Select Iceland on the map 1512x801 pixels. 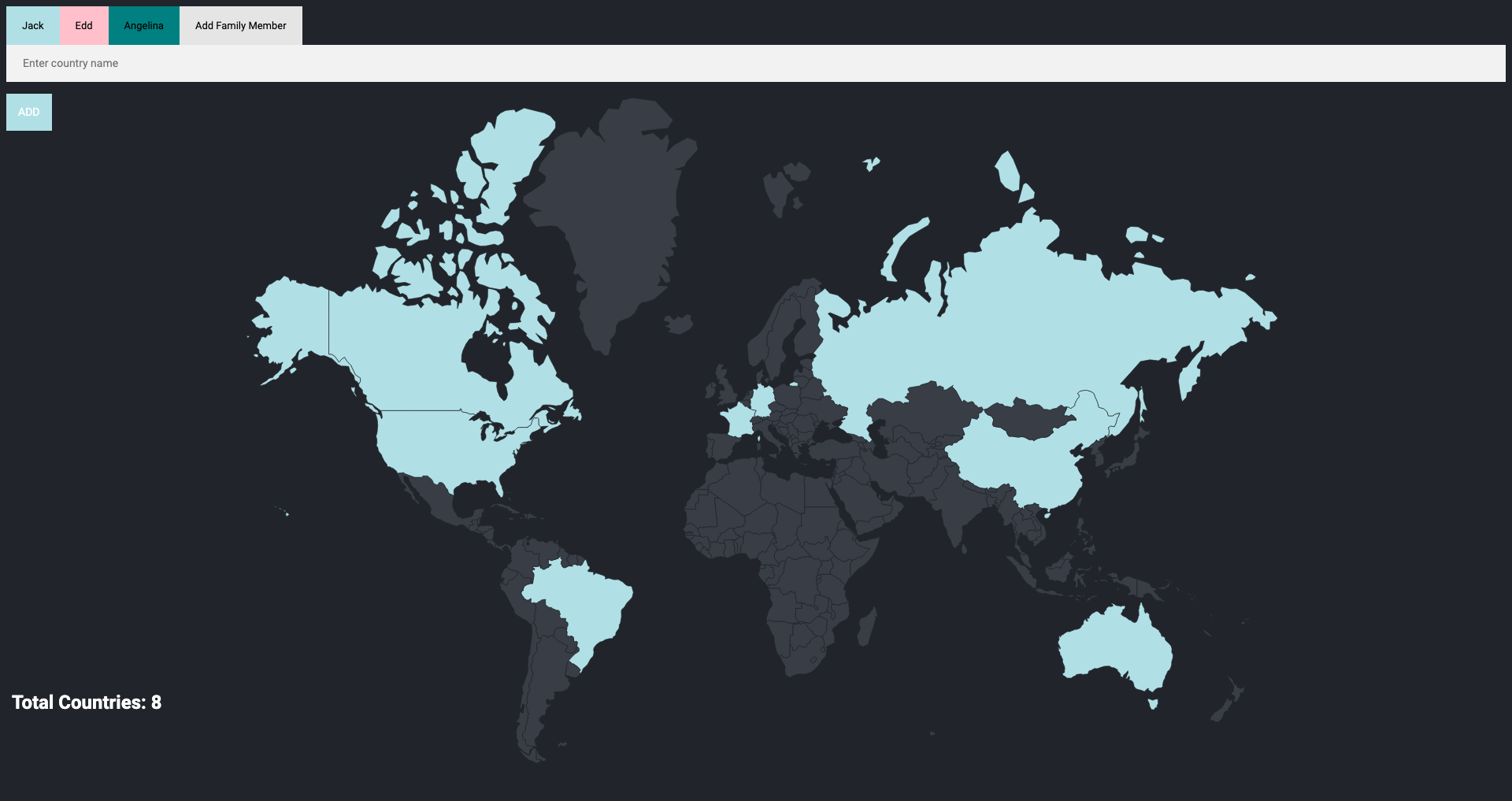point(678,324)
